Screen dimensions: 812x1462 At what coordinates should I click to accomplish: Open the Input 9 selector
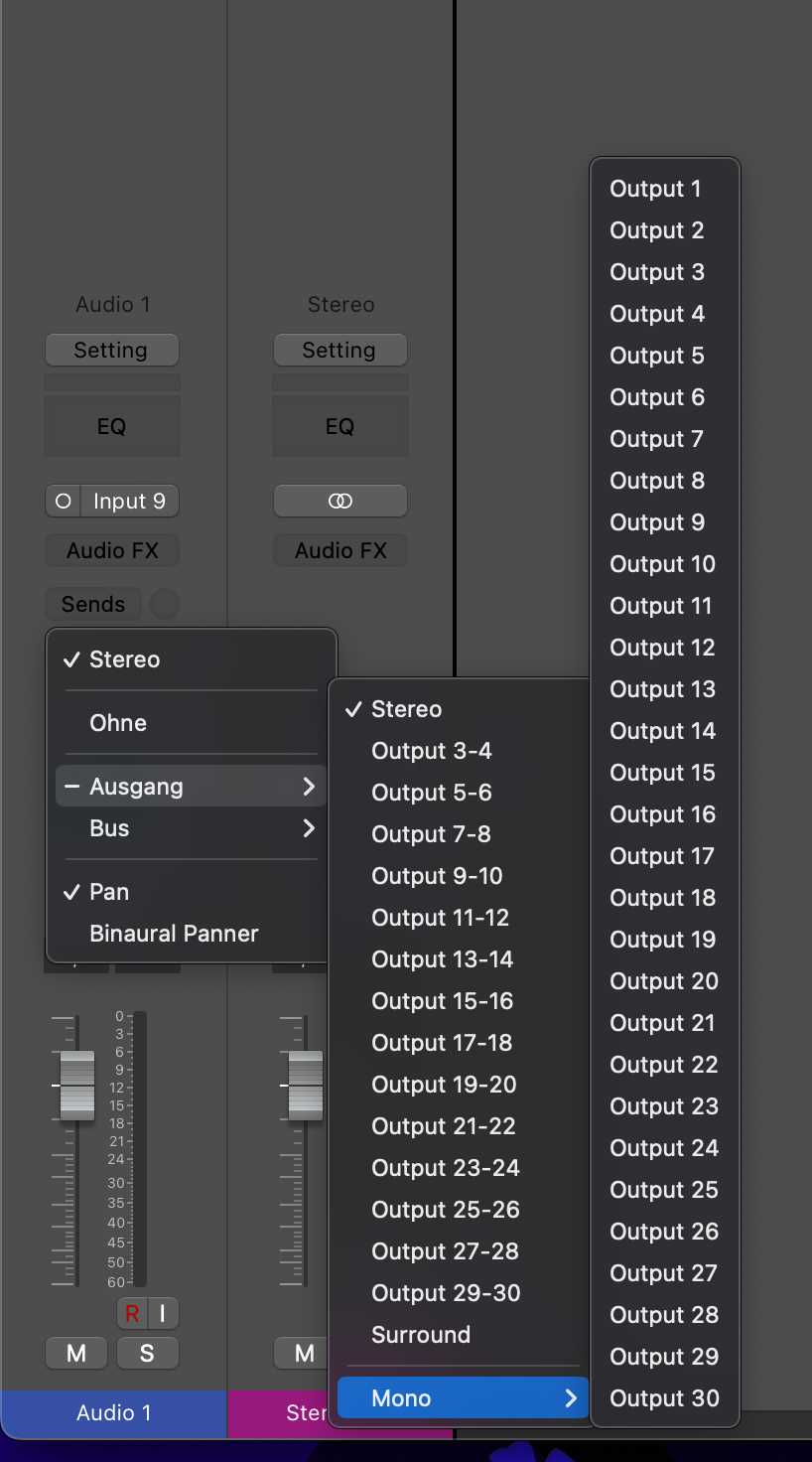(129, 502)
